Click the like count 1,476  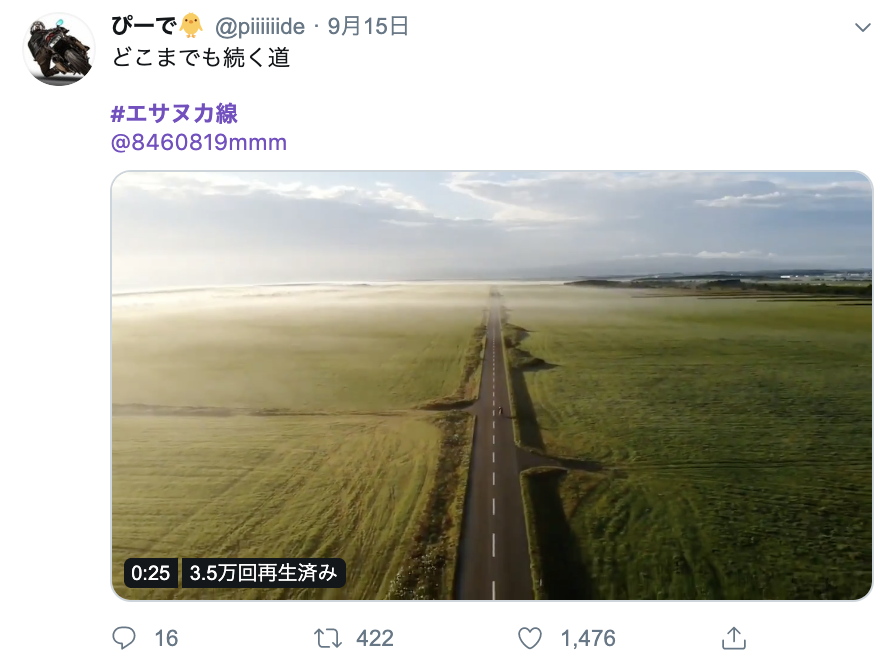(x=588, y=638)
